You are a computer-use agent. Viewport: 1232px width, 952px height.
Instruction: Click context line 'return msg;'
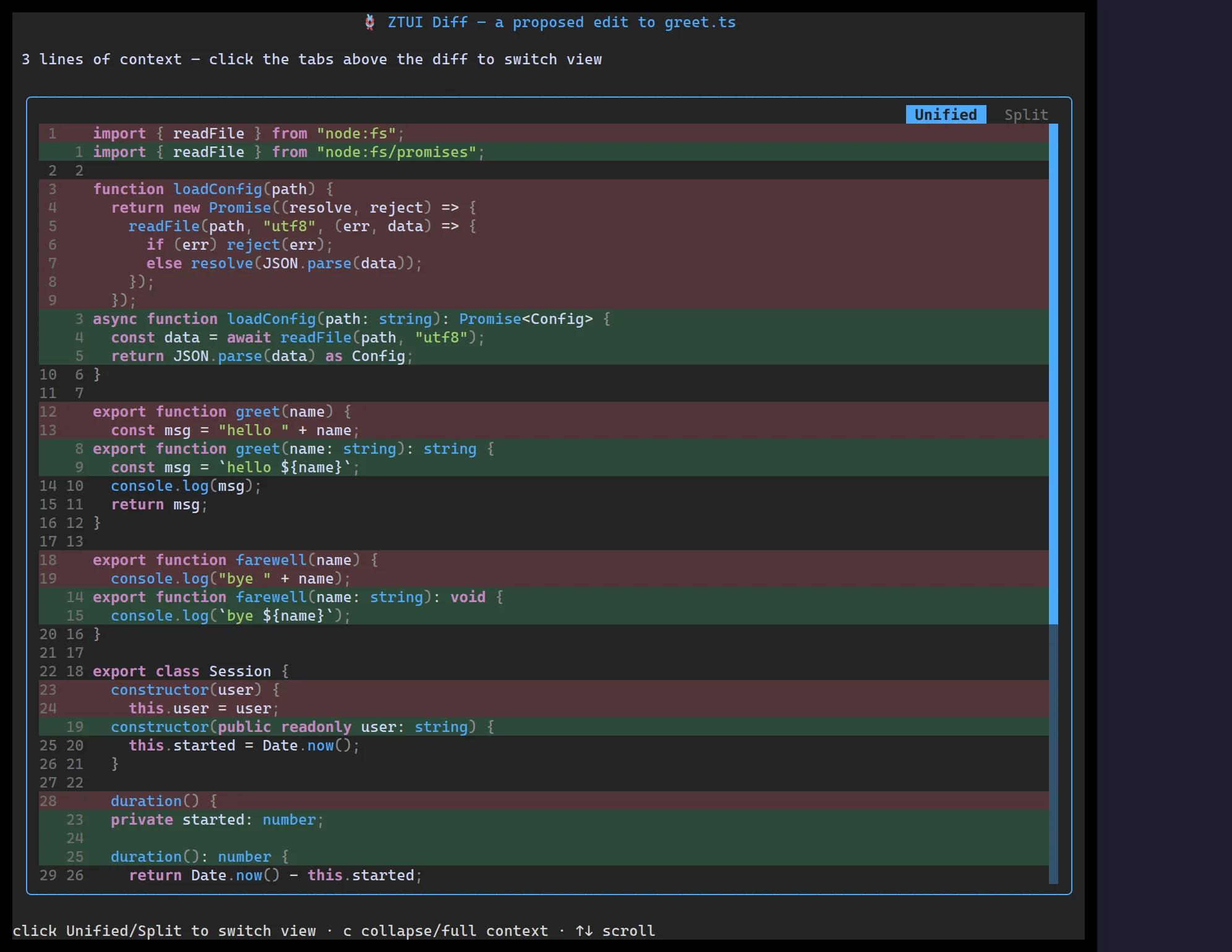tap(544, 504)
